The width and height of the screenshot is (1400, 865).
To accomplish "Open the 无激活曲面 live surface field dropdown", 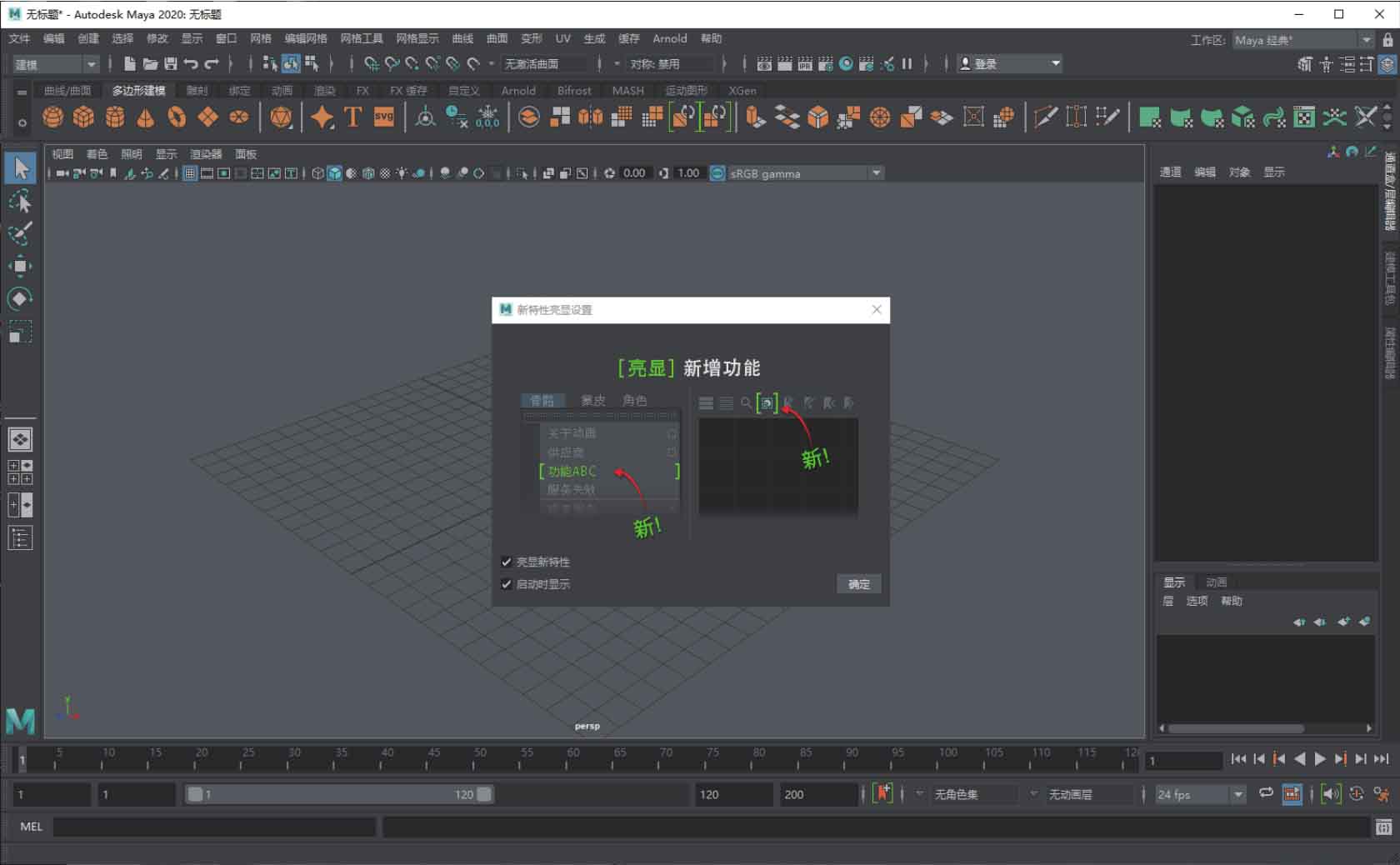I will (542, 63).
